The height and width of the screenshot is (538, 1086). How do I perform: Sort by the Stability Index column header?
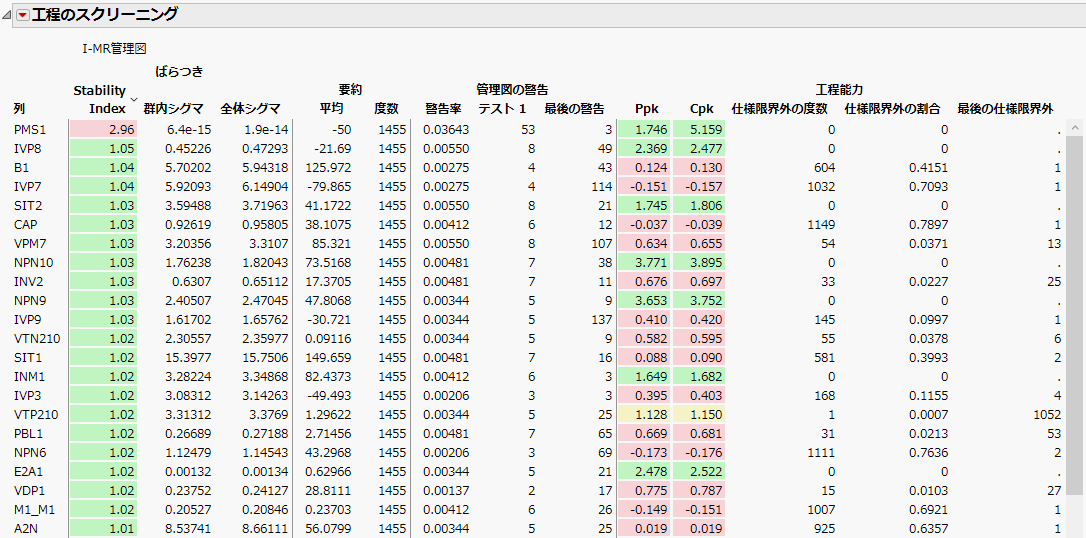[x=100, y=100]
